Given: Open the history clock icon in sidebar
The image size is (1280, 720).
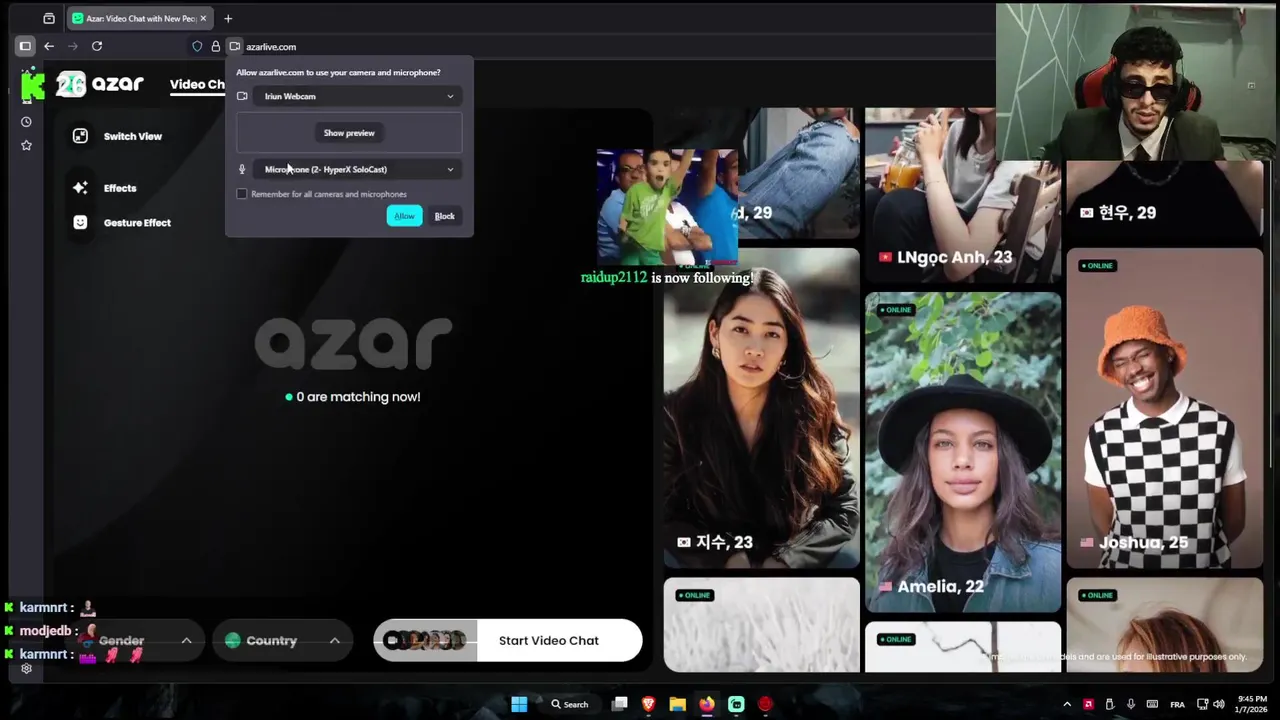Looking at the screenshot, I should (x=26, y=122).
